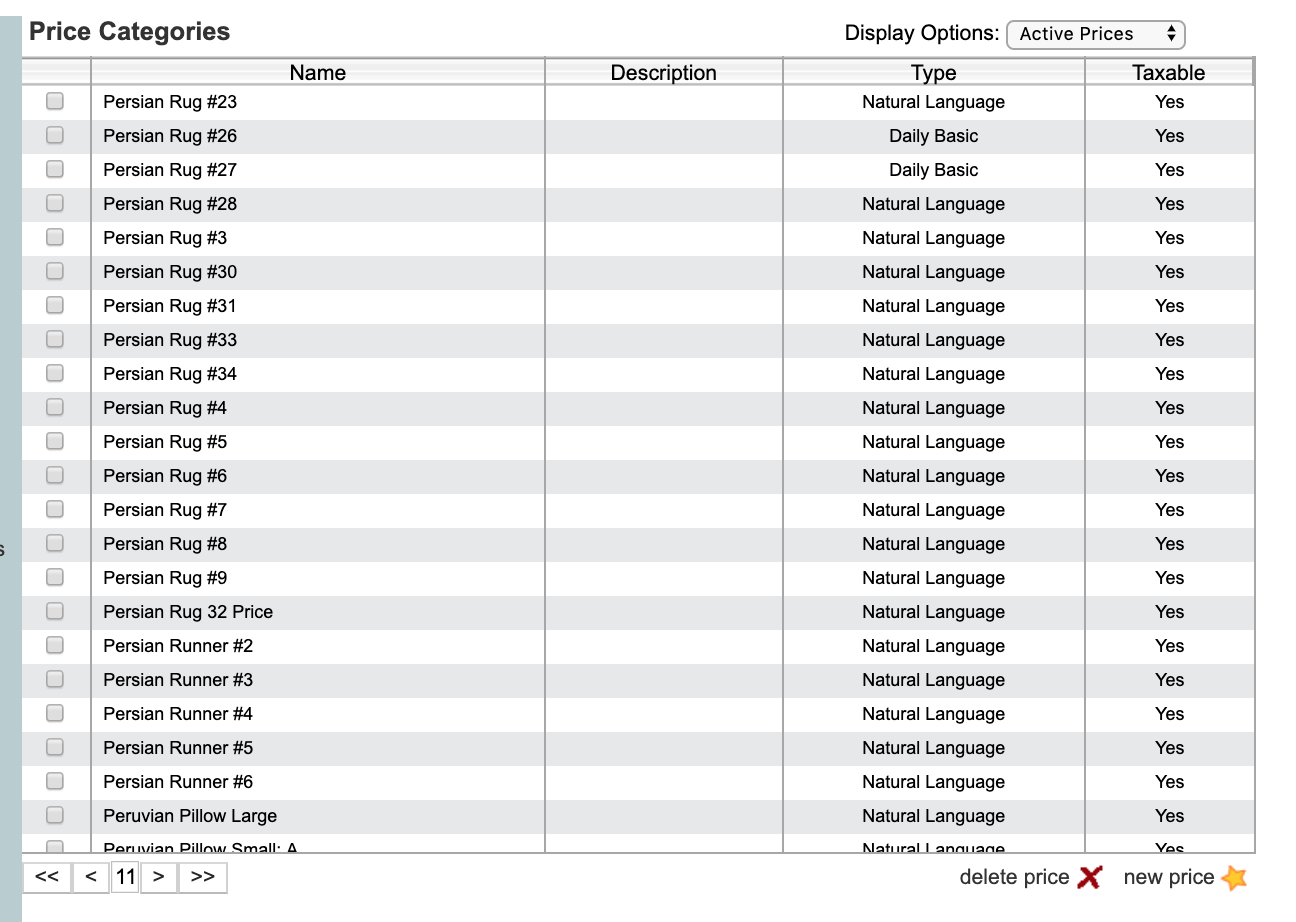Viewport: 1296px width, 922px height.
Task: Click the star new price icon
Action: tap(1235, 878)
